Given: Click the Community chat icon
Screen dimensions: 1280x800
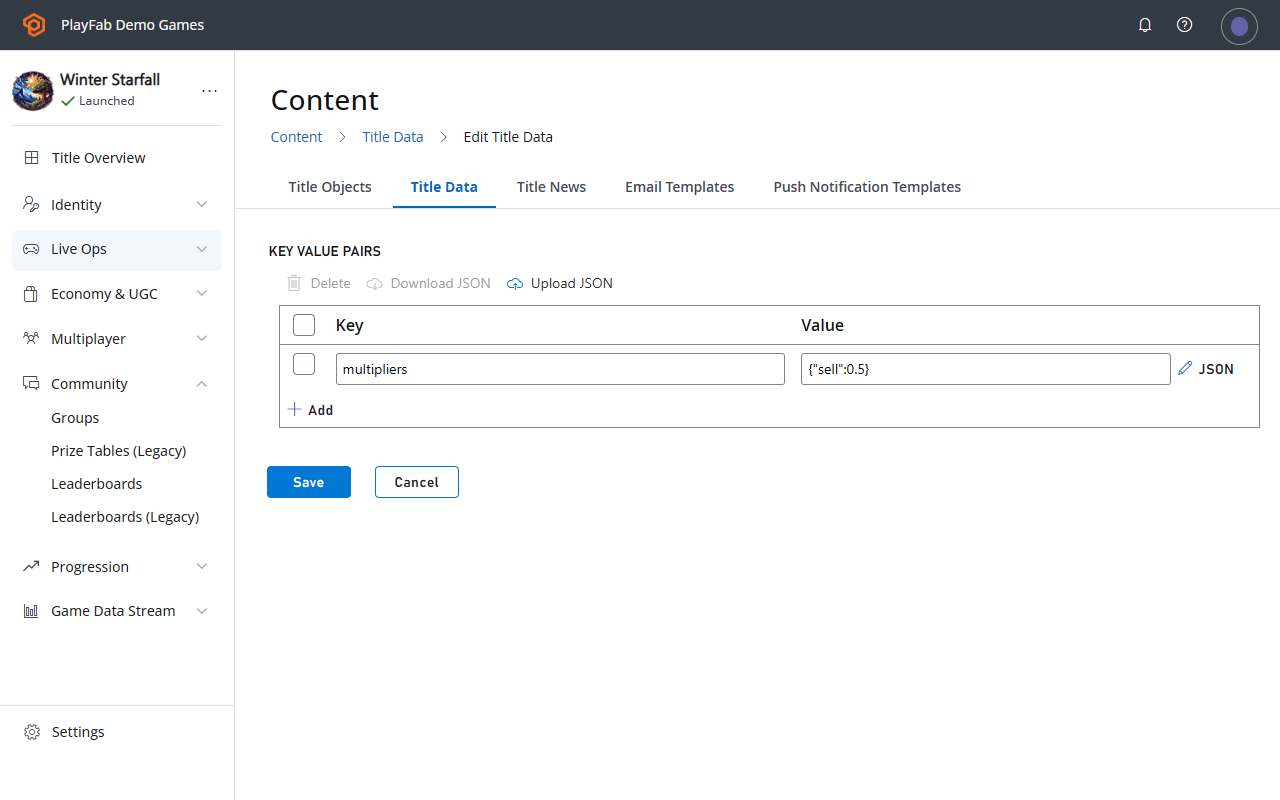Looking at the screenshot, I should click(x=32, y=384).
